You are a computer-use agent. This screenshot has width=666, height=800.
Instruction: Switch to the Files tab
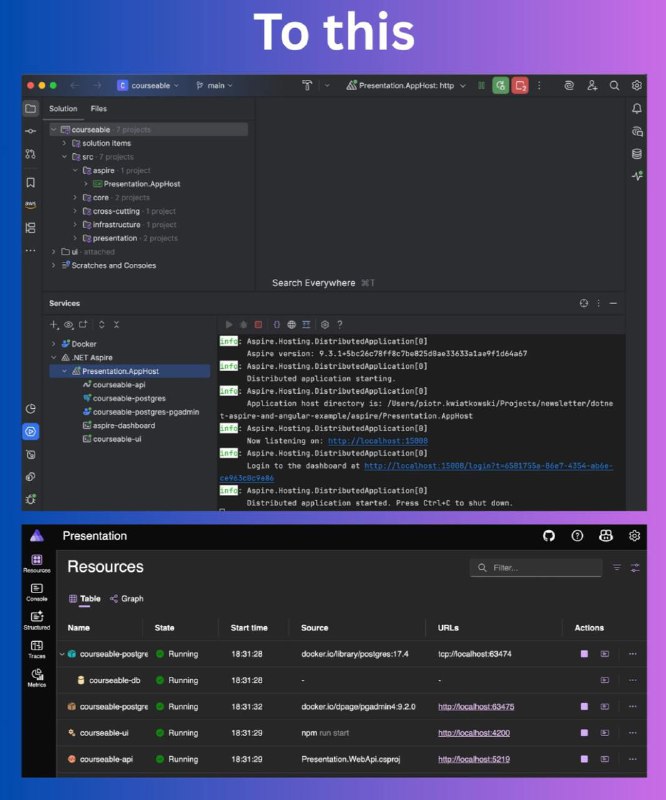coord(98,109)
